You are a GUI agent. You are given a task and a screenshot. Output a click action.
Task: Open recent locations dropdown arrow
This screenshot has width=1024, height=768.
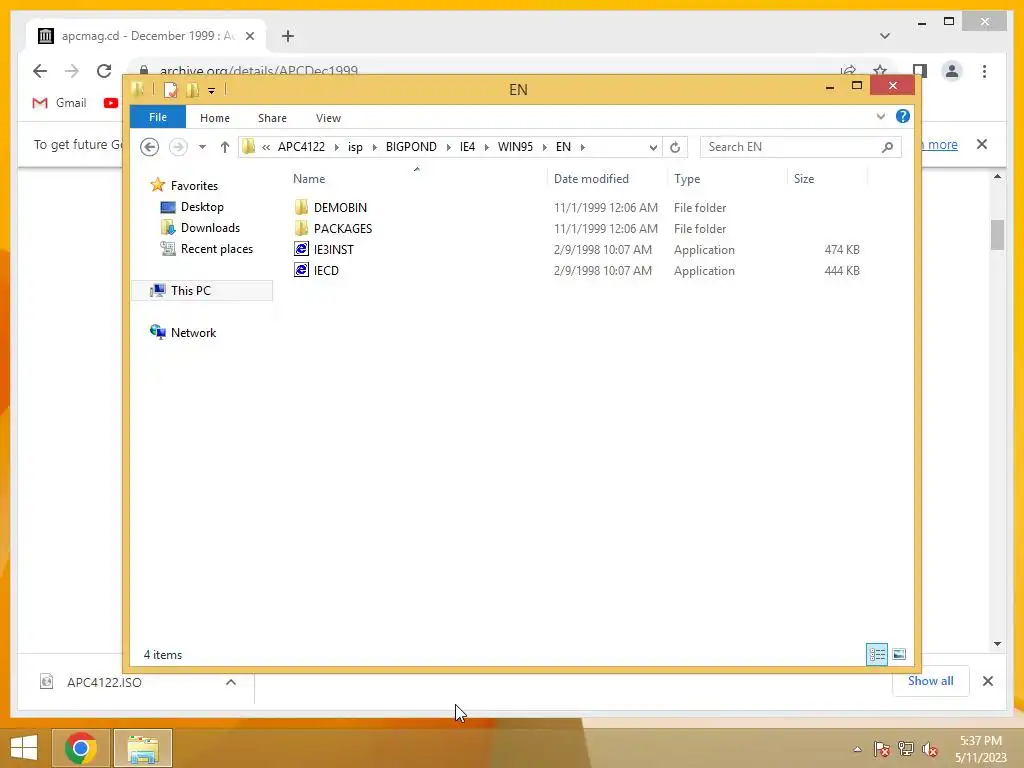point(202,147)
